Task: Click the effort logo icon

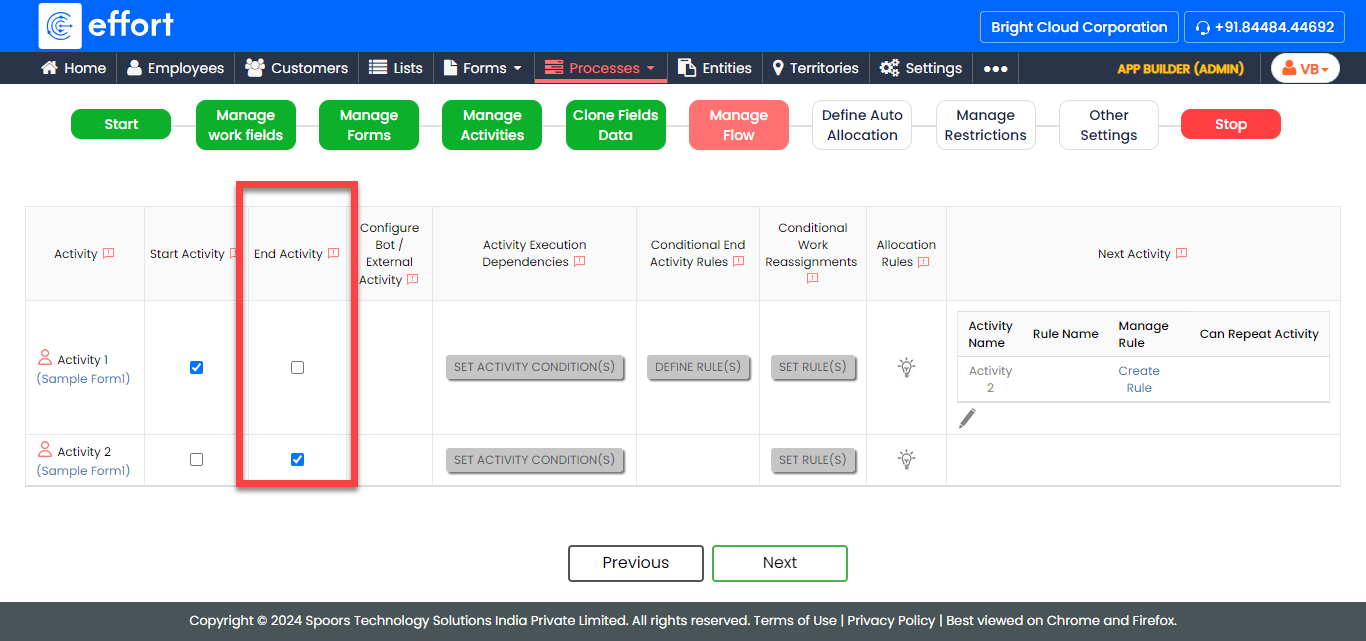Action: pyautogui.click(x=60, y=26)
